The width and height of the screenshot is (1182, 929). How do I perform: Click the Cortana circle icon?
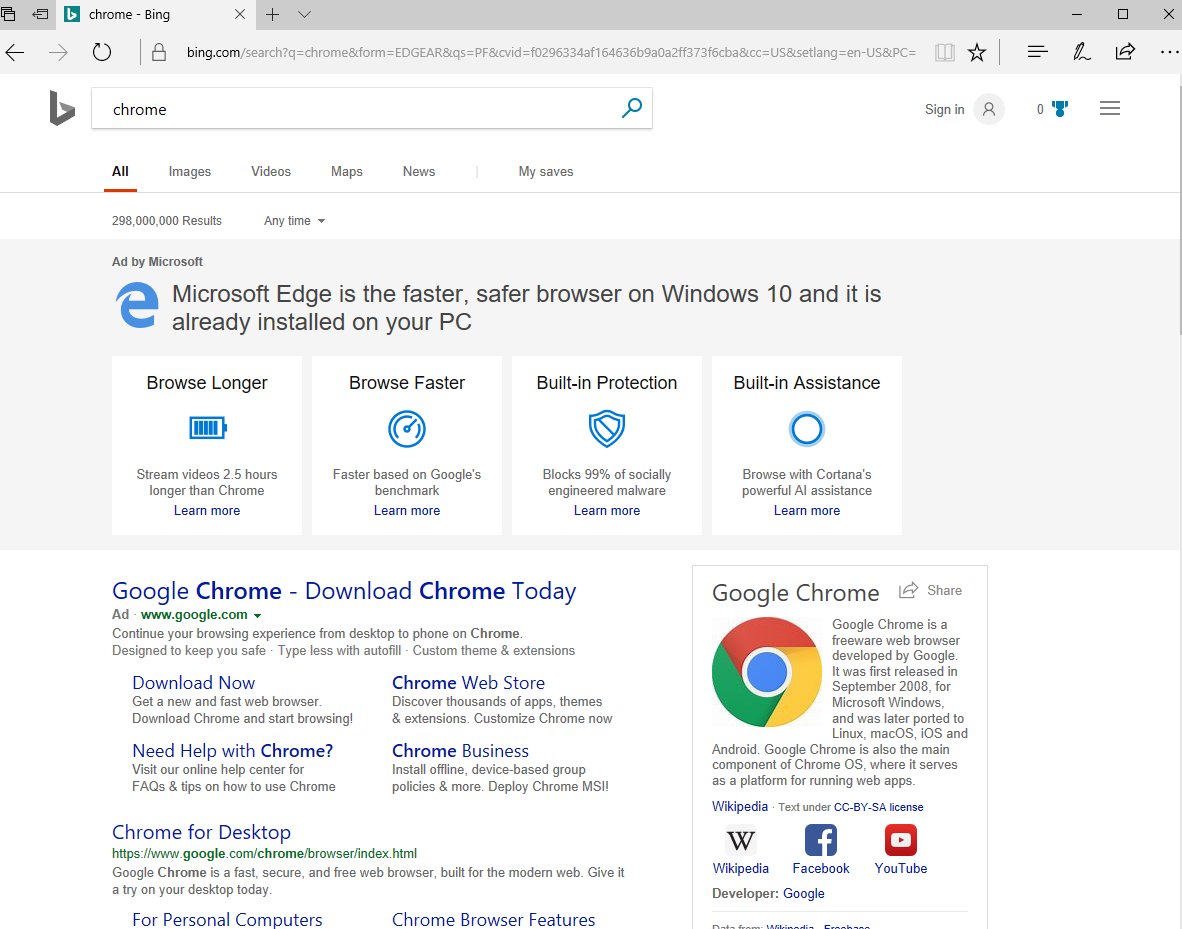(807, 428)
